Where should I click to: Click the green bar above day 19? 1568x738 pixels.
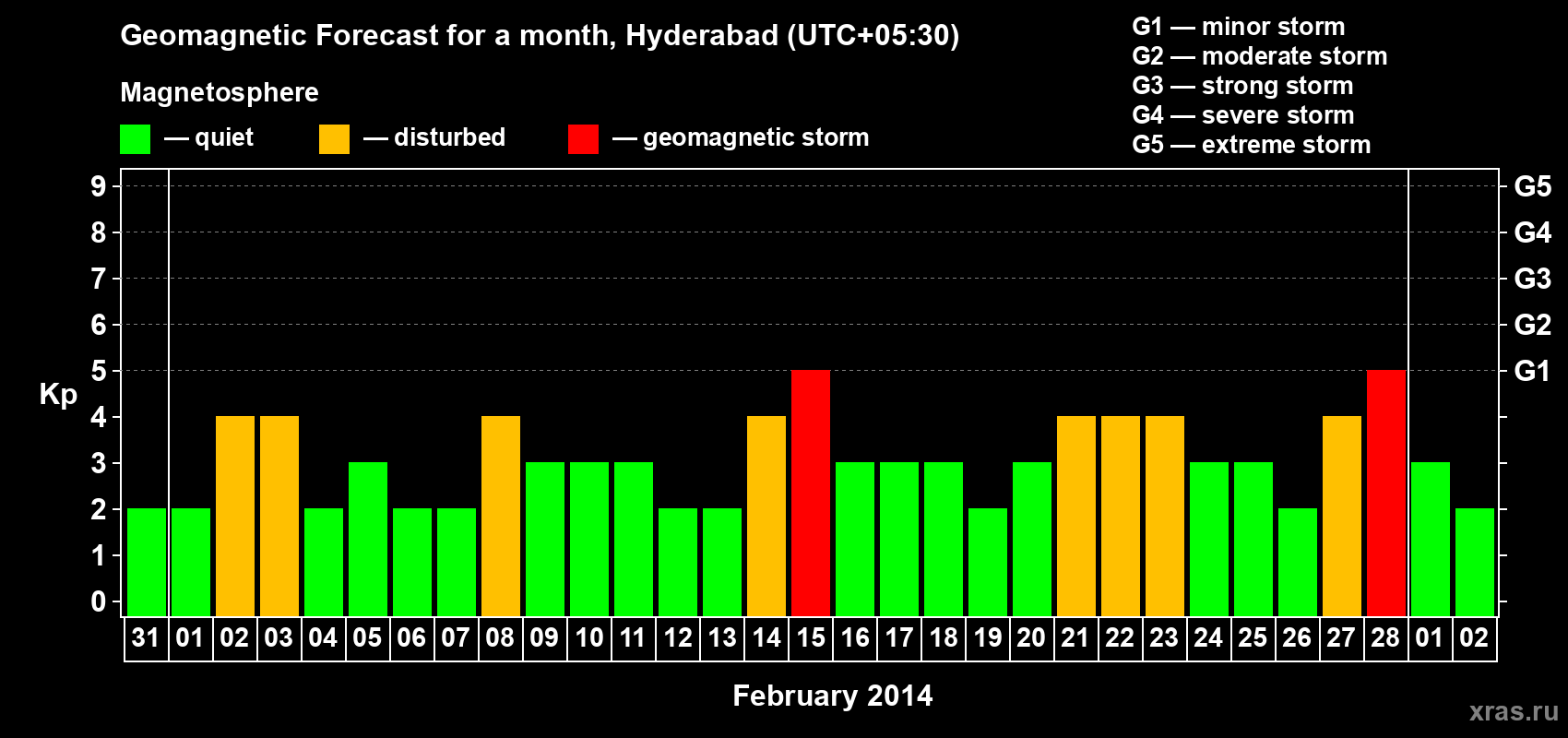[x=988, y=563]
